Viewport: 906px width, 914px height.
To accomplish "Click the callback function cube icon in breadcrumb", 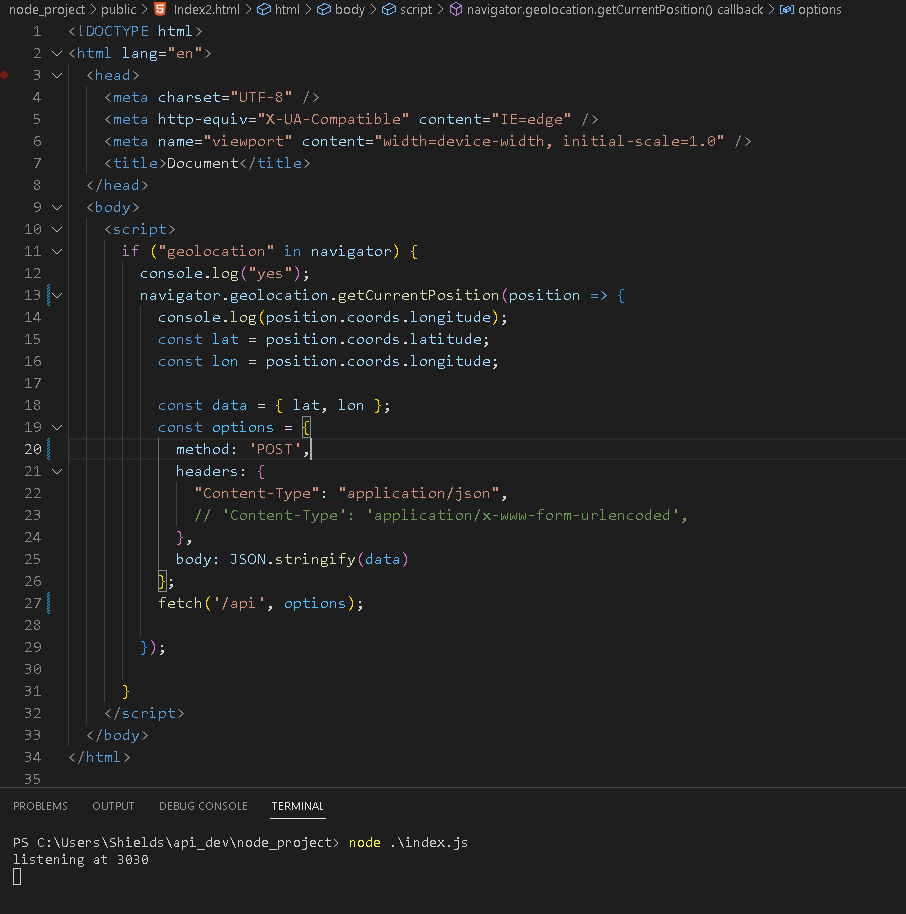I will 456,9.
